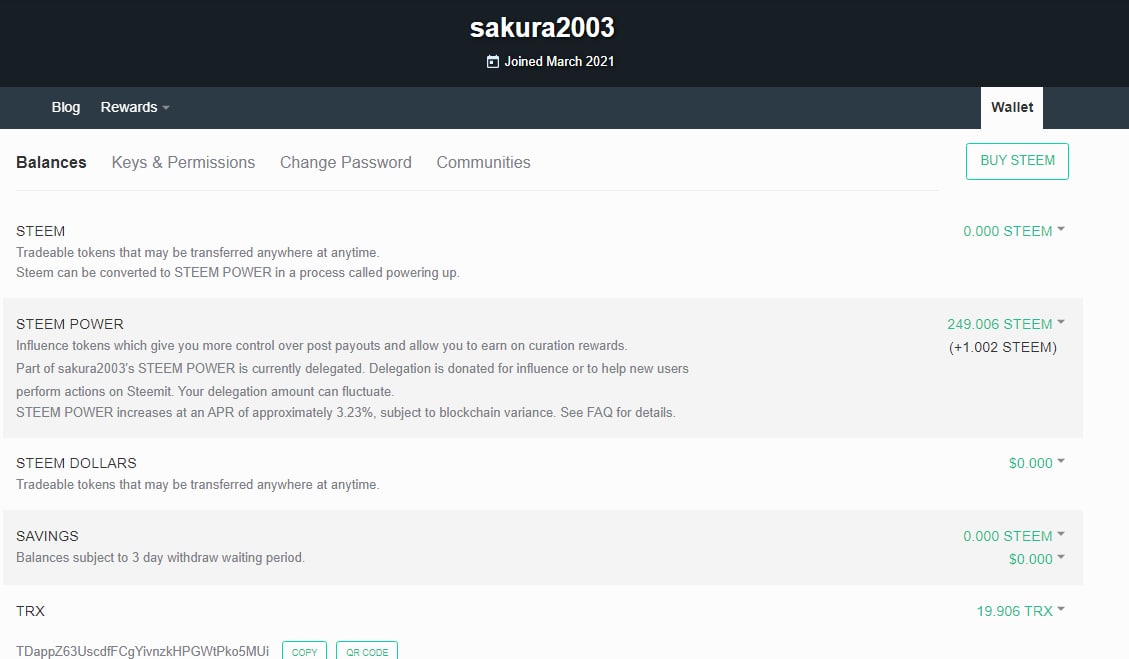
Task: Click the SAVINGS heading
Action: point(48,536)
